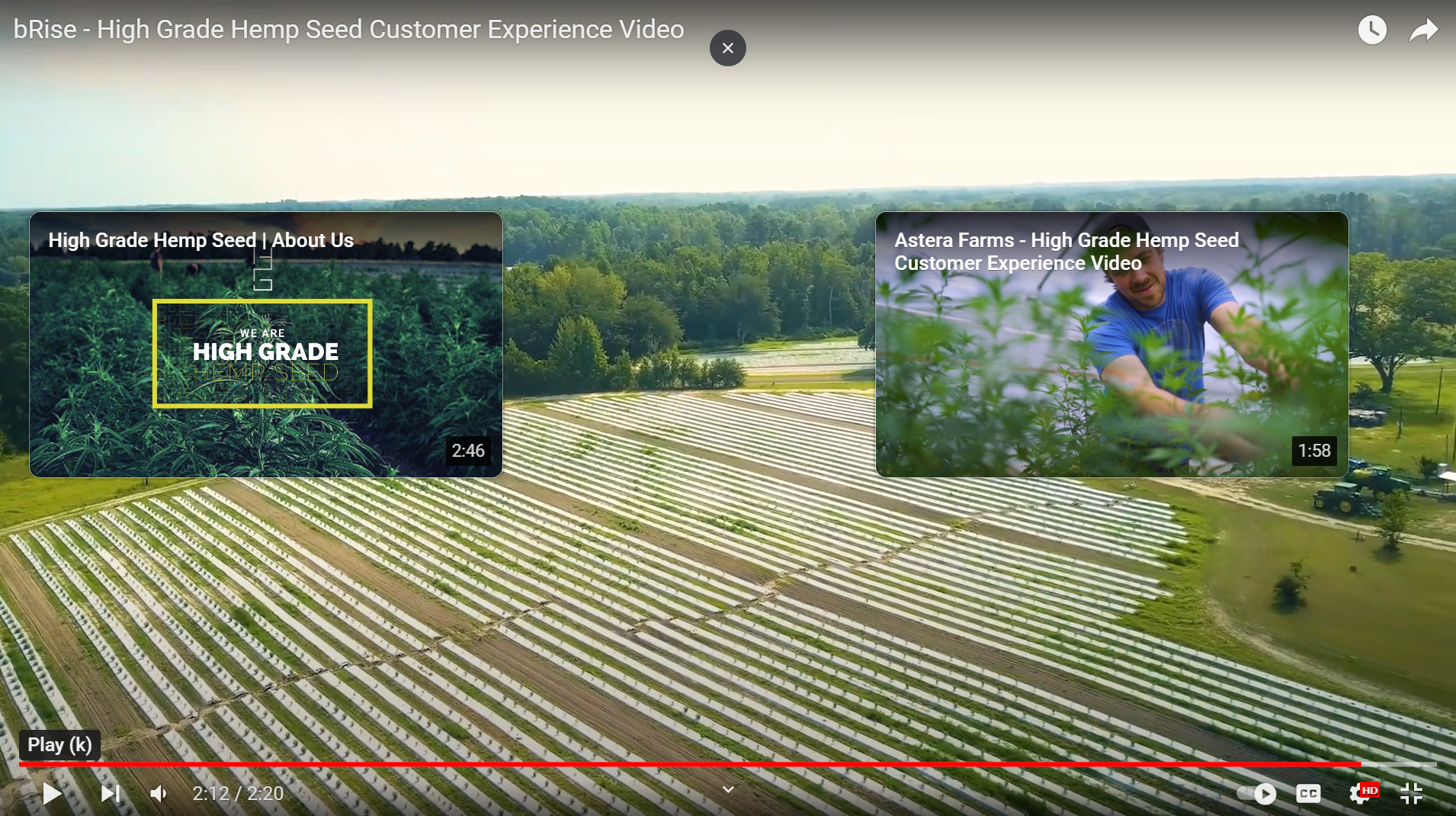The image size is (1456, 816).
Task: Skip to the next video
Action: coord(111,794)
